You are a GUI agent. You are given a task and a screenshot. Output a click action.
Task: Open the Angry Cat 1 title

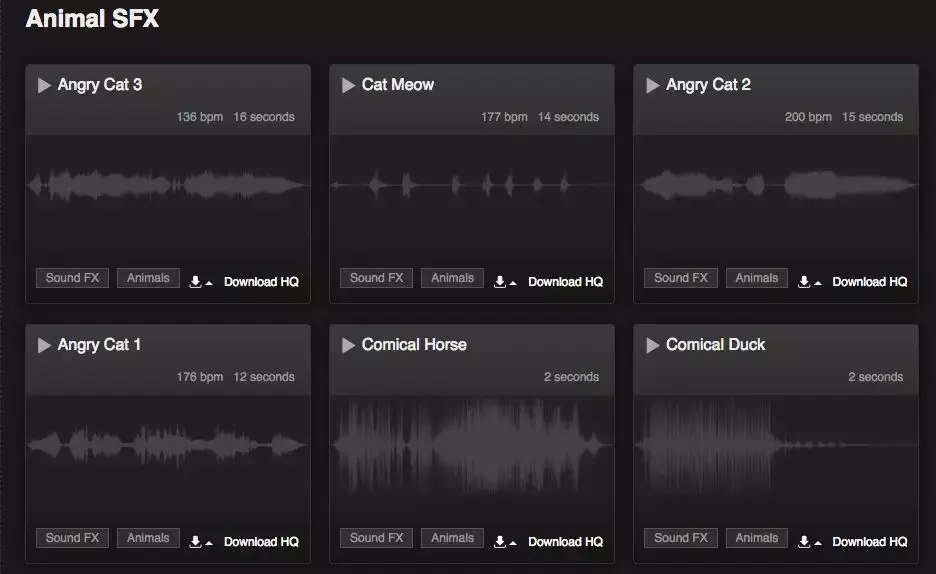[x=99, y=345]
